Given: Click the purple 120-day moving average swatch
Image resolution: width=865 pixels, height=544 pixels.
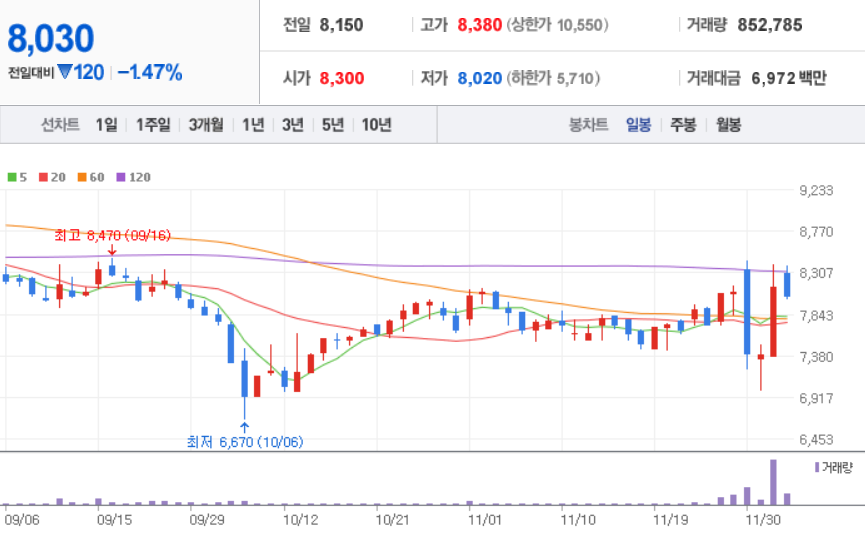Looking at the screenshot, I should tap(121, 177).
